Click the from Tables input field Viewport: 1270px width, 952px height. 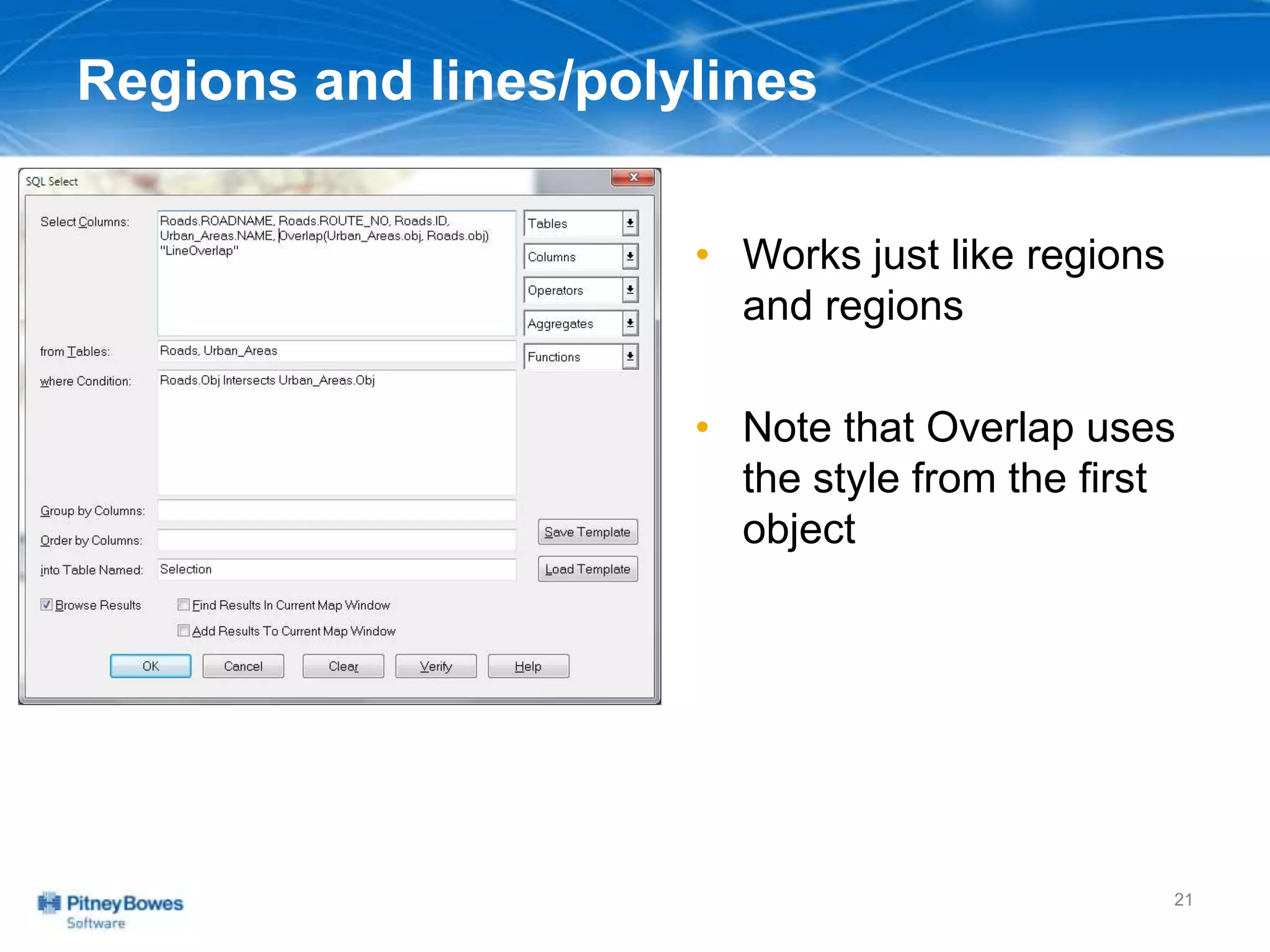[x=336, y=351]
